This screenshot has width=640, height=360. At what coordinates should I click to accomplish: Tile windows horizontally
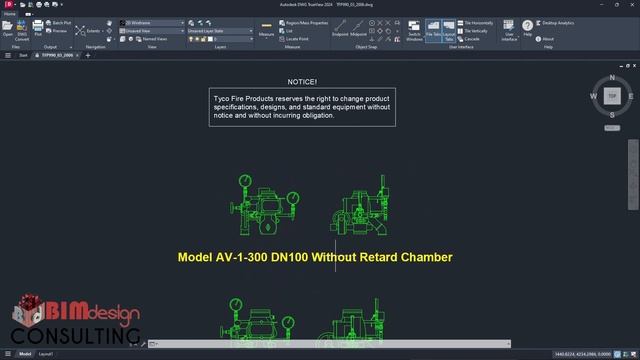[475, 23]
